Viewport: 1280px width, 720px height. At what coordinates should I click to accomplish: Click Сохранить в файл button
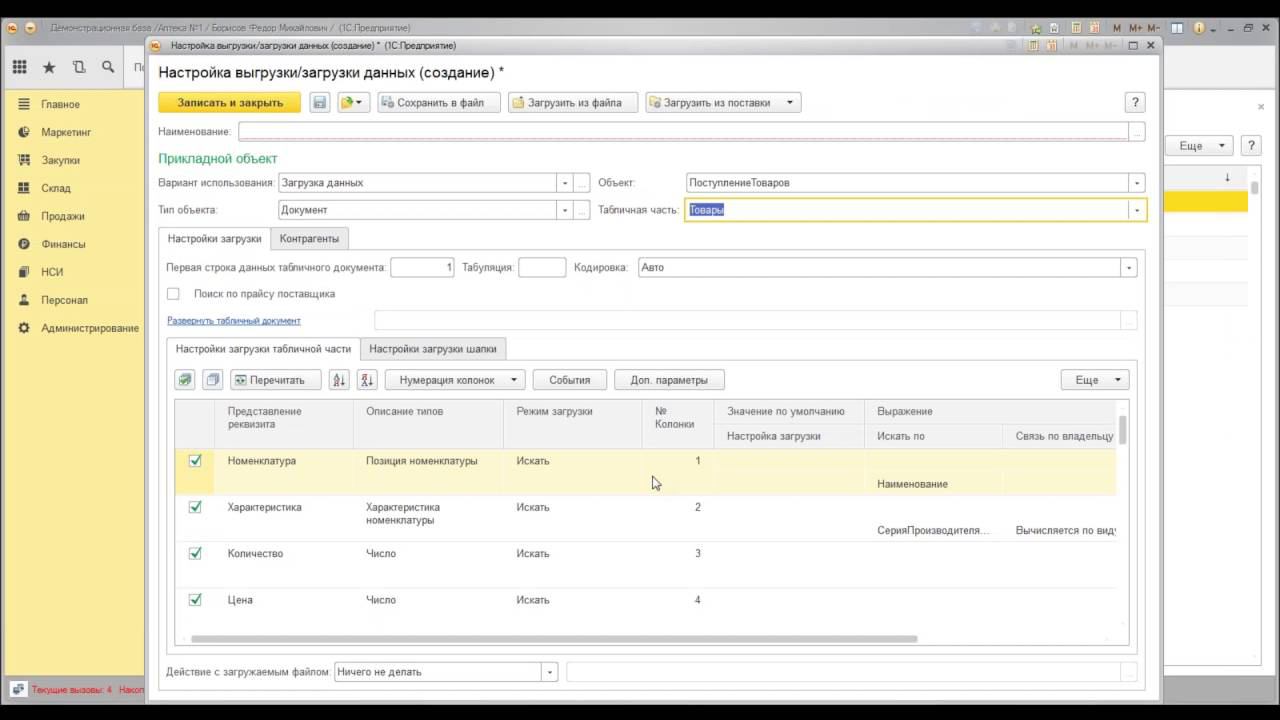tap(439, 102)
